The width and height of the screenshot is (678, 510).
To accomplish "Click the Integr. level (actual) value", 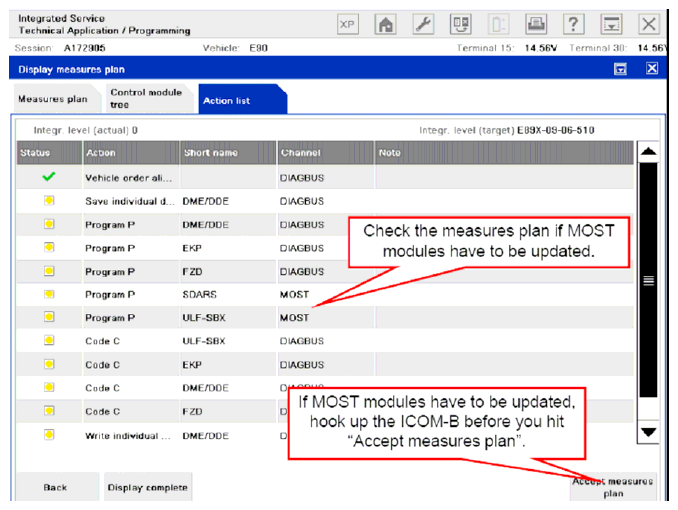I will click(x=135, y=130).
